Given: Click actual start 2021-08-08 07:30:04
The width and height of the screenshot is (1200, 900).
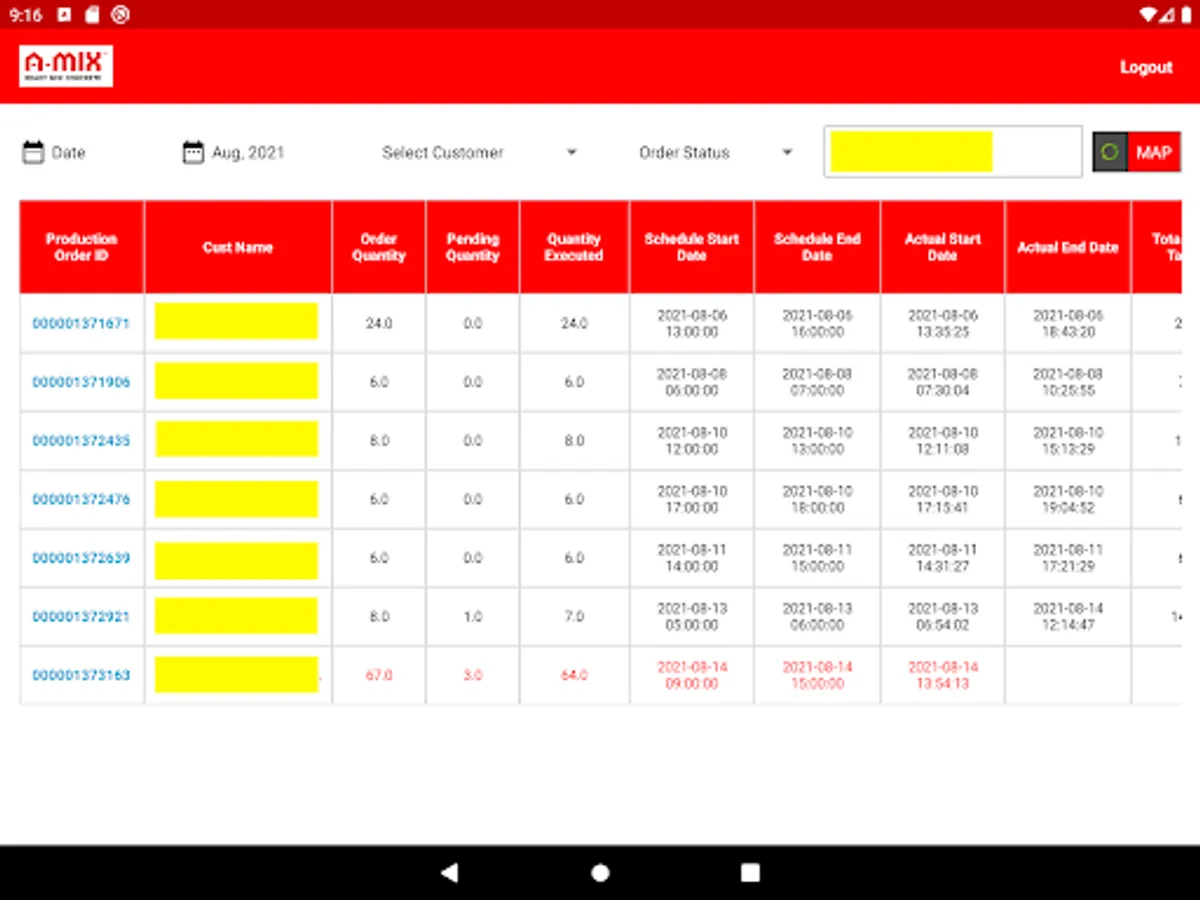Looking at the screenshot, I should coord(942,382).
